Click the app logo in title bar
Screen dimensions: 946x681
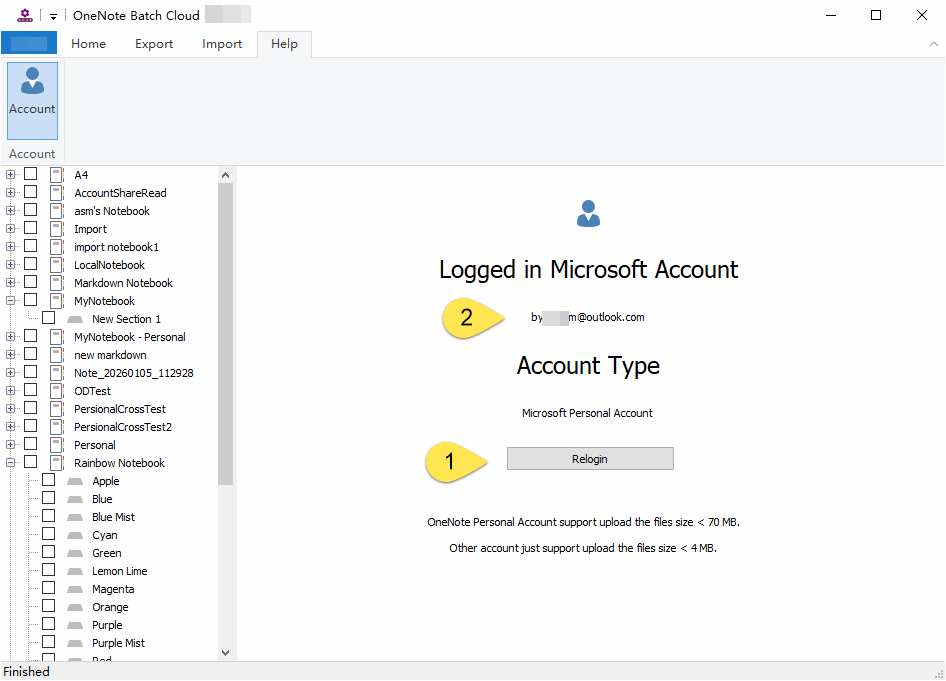pos(25,15)
